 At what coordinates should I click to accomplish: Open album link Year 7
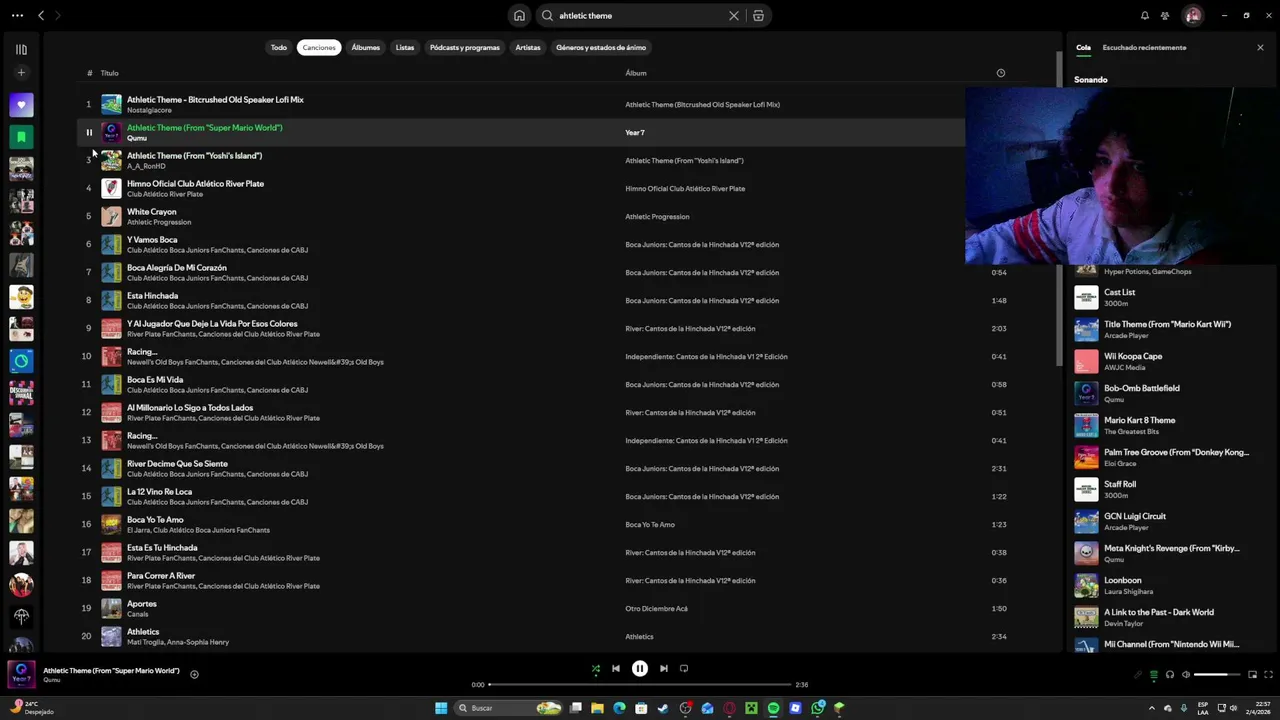(635, 132)
